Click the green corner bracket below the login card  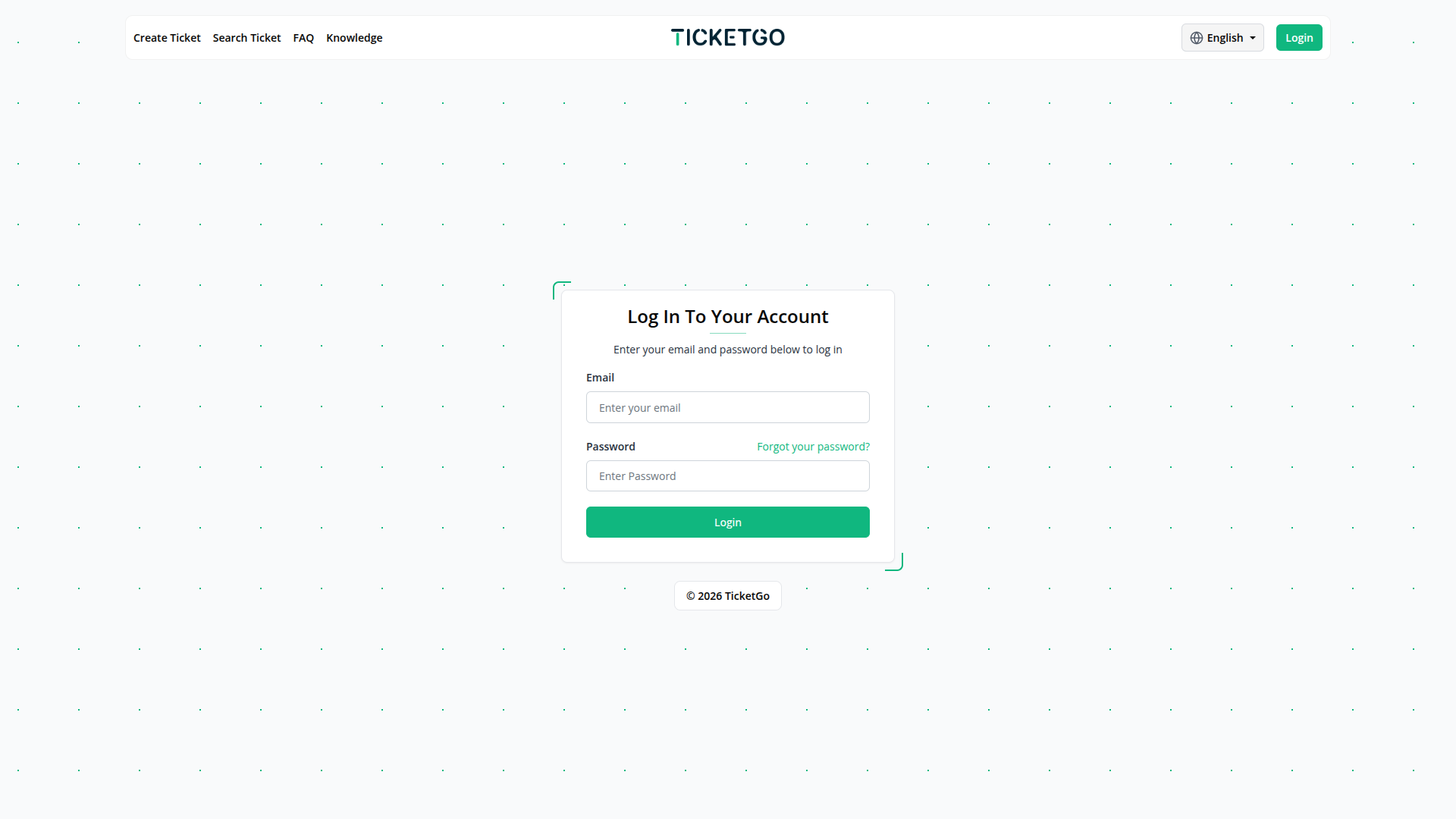898,566
